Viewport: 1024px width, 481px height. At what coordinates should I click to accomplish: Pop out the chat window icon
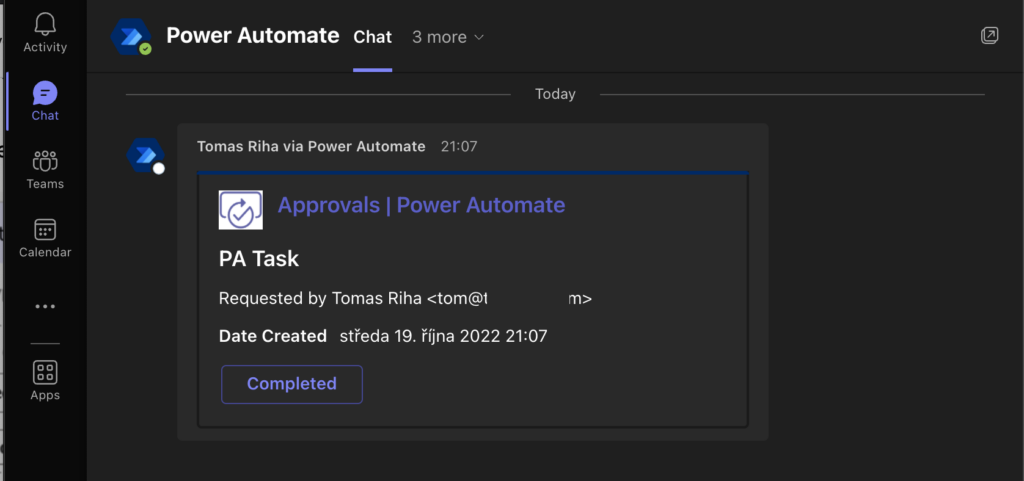(x=989, y=35)
